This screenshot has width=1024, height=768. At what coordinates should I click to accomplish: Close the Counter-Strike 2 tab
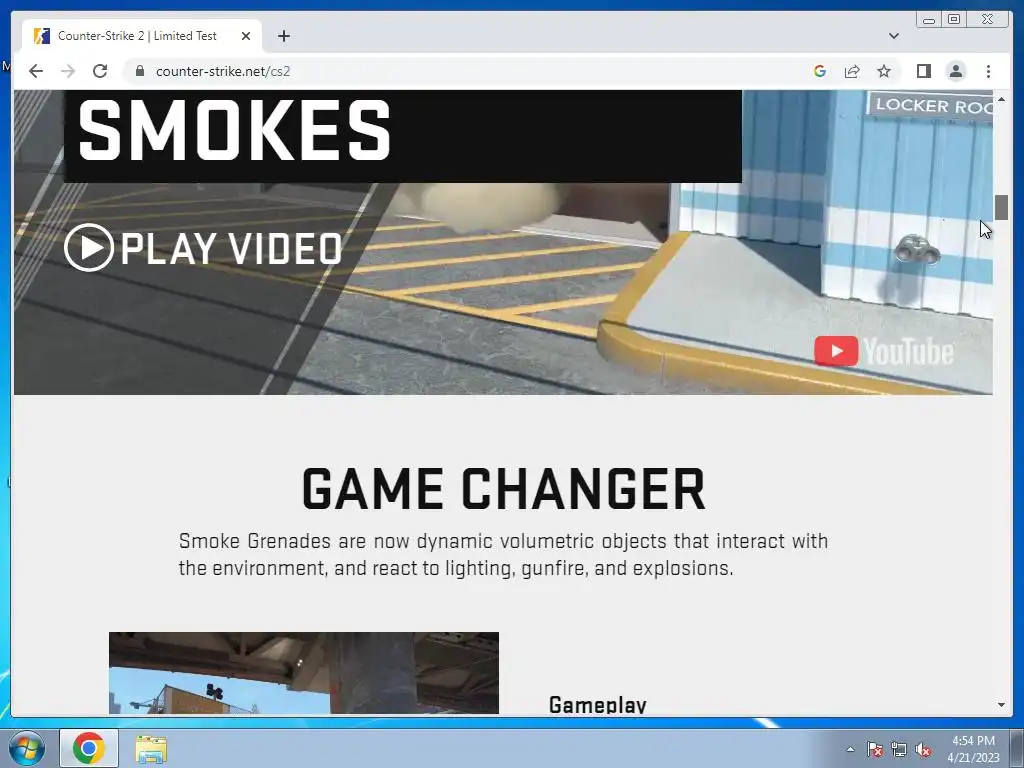(x=246, y=36)
